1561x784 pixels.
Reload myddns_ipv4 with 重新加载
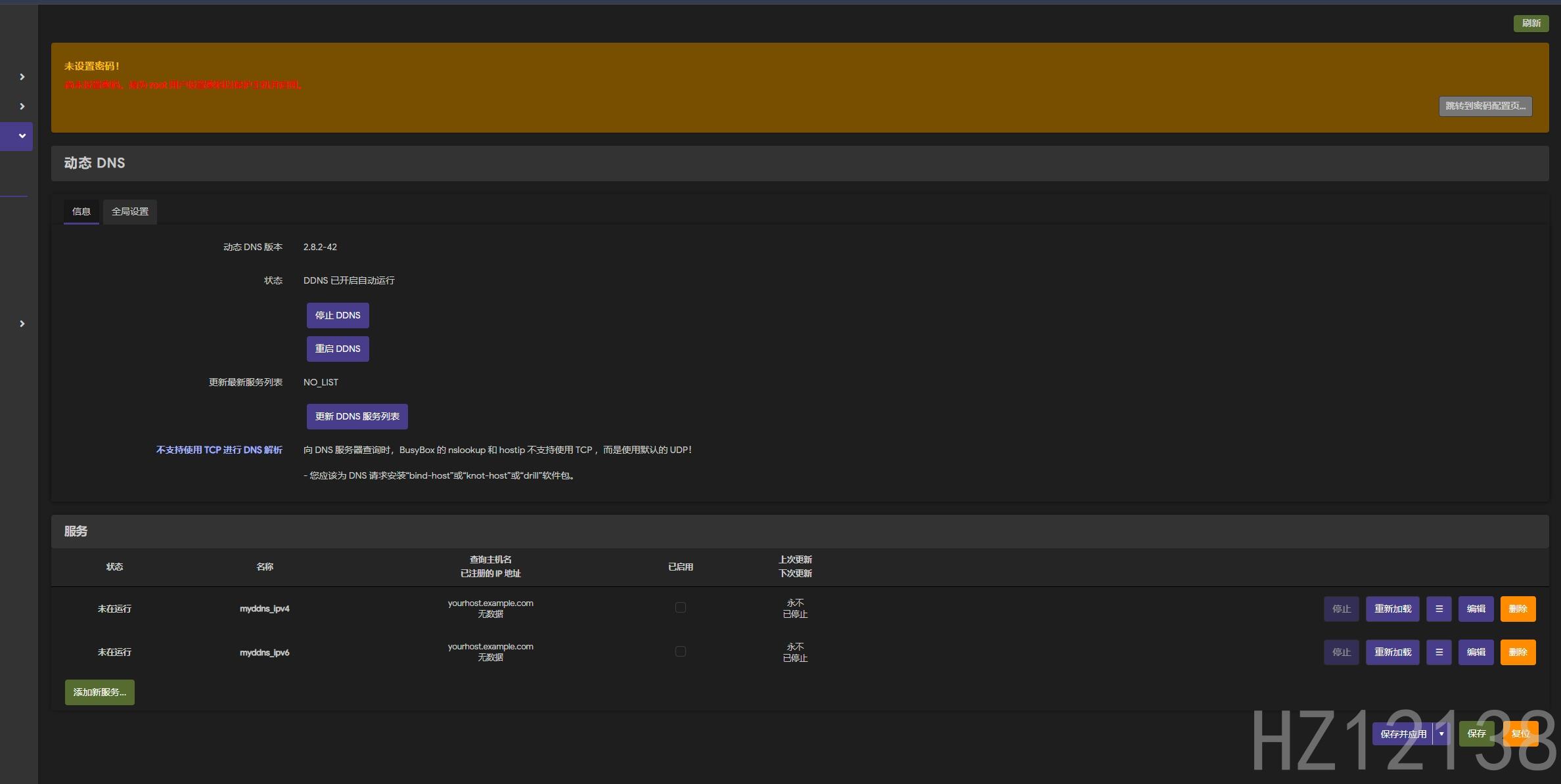[x=1393, y=609]
